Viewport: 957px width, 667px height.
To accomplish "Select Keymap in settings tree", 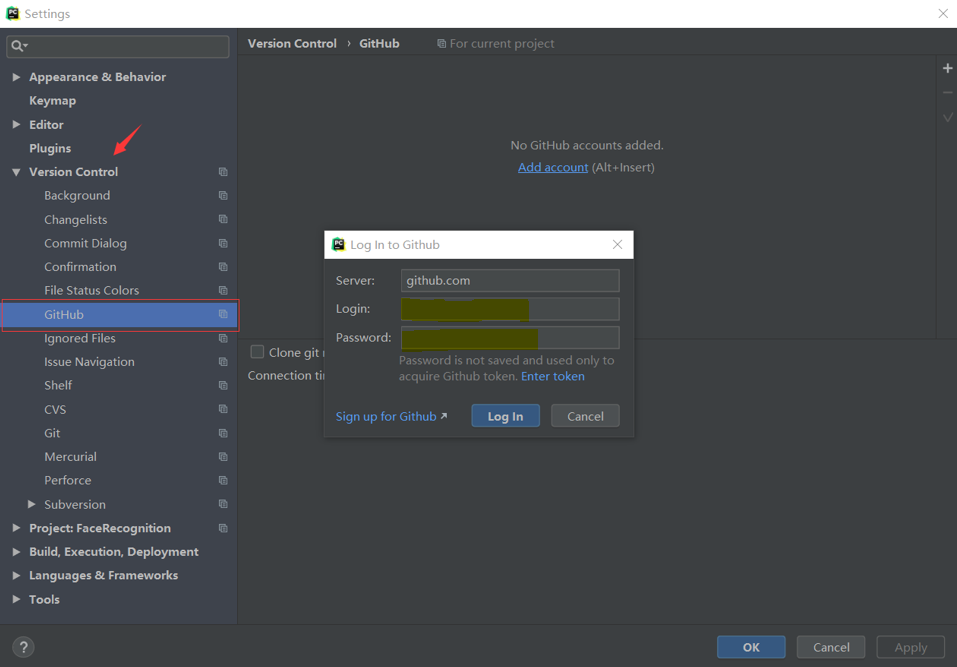I will (x=52, y=101).
